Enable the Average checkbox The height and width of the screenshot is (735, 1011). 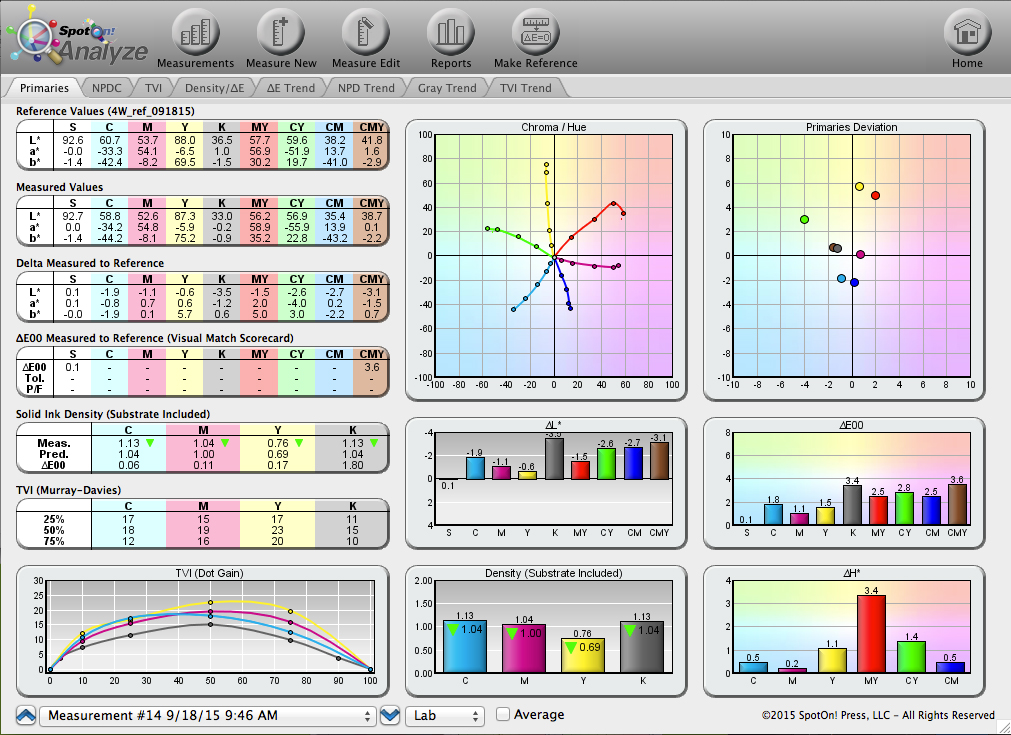pyautogui.click(x=503, y=715)
